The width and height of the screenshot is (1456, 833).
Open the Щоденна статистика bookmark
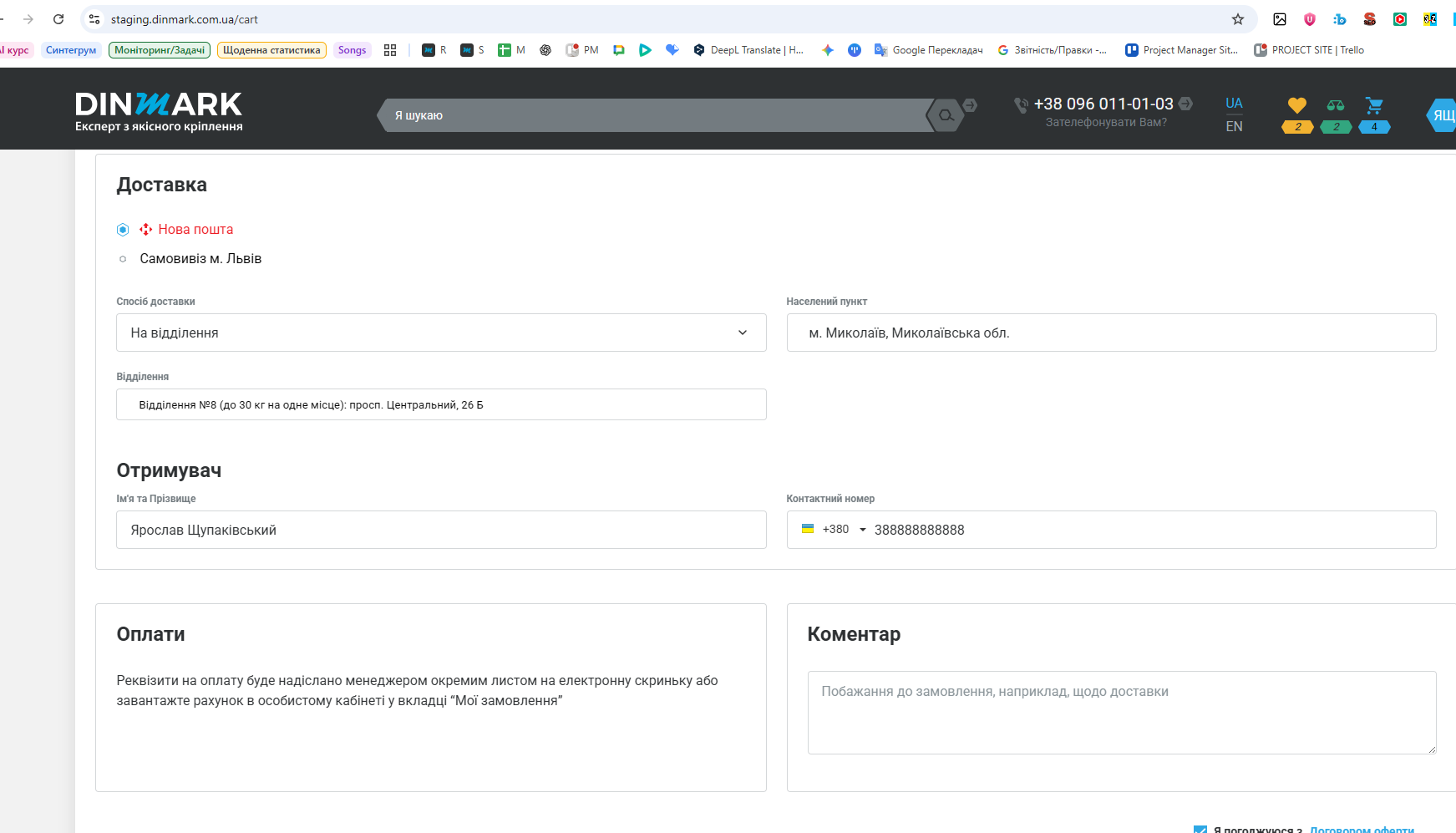271,50
